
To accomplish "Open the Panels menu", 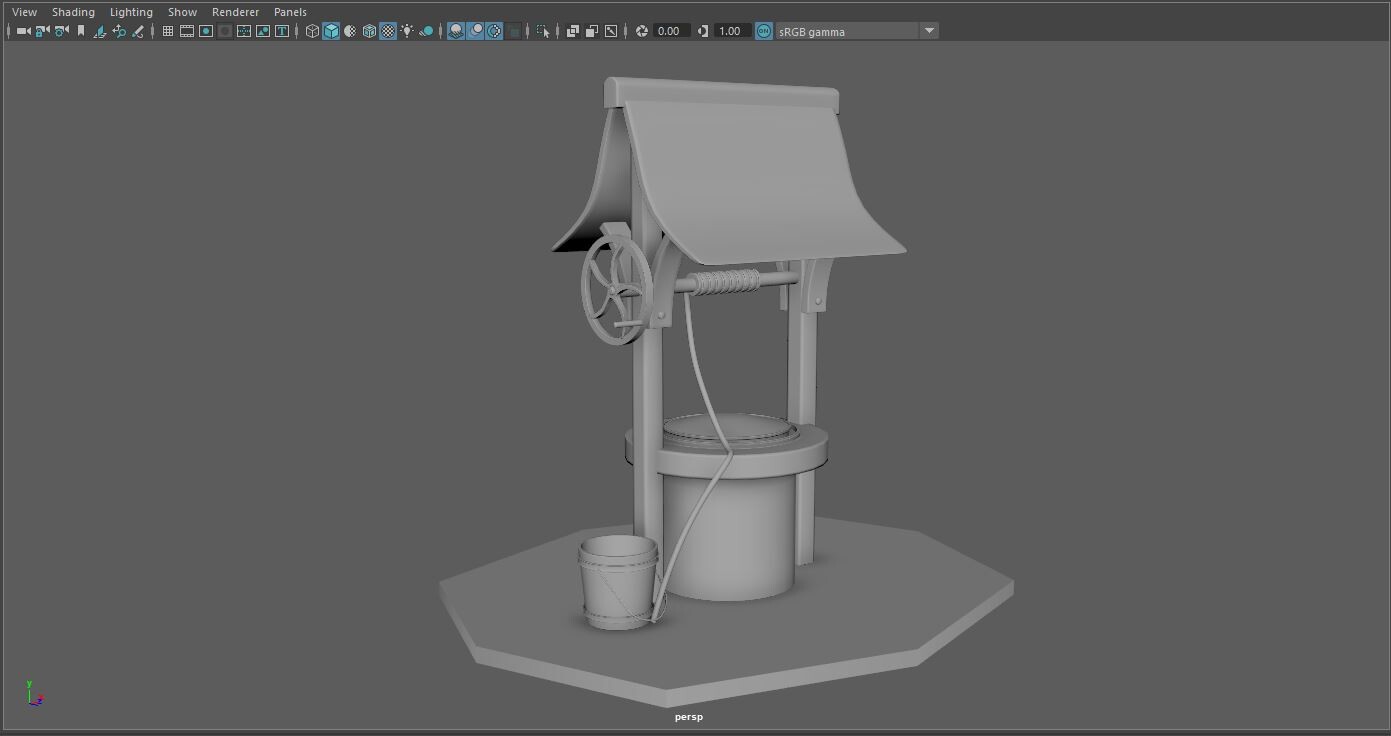I will click(290, 11).
